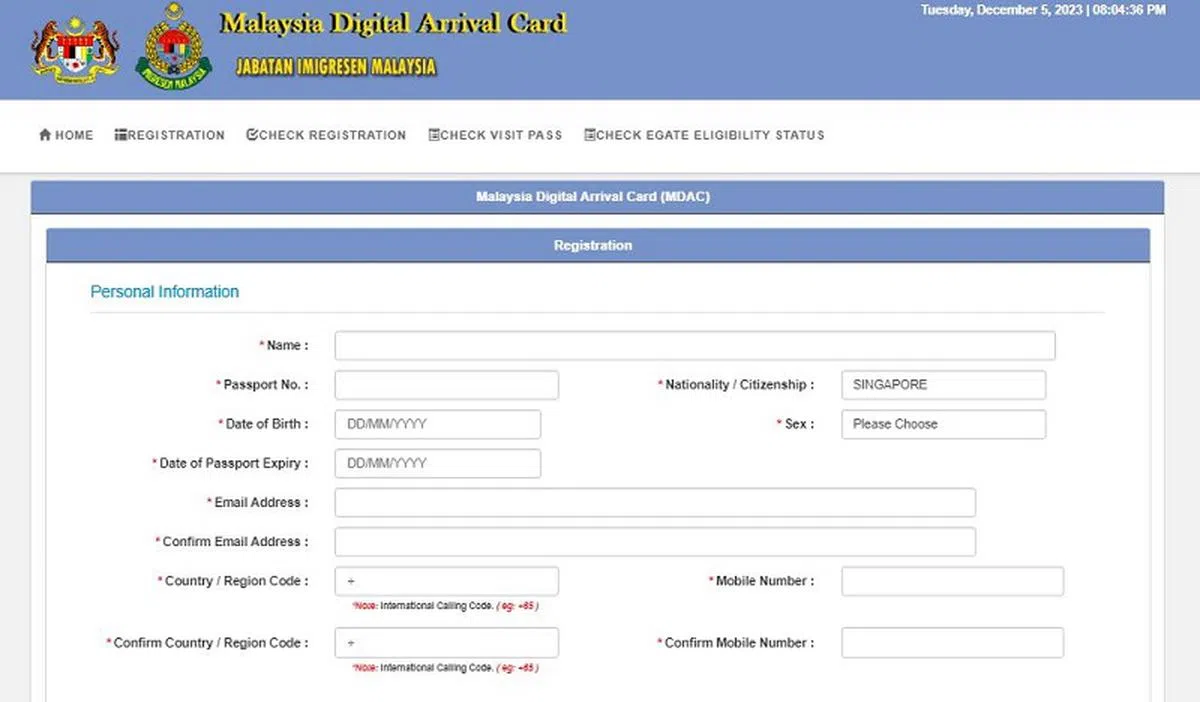Click the Jabatan Imigresen Malaysia heading
Screen dimensions: 1200x702
click(x=336, y=67)
